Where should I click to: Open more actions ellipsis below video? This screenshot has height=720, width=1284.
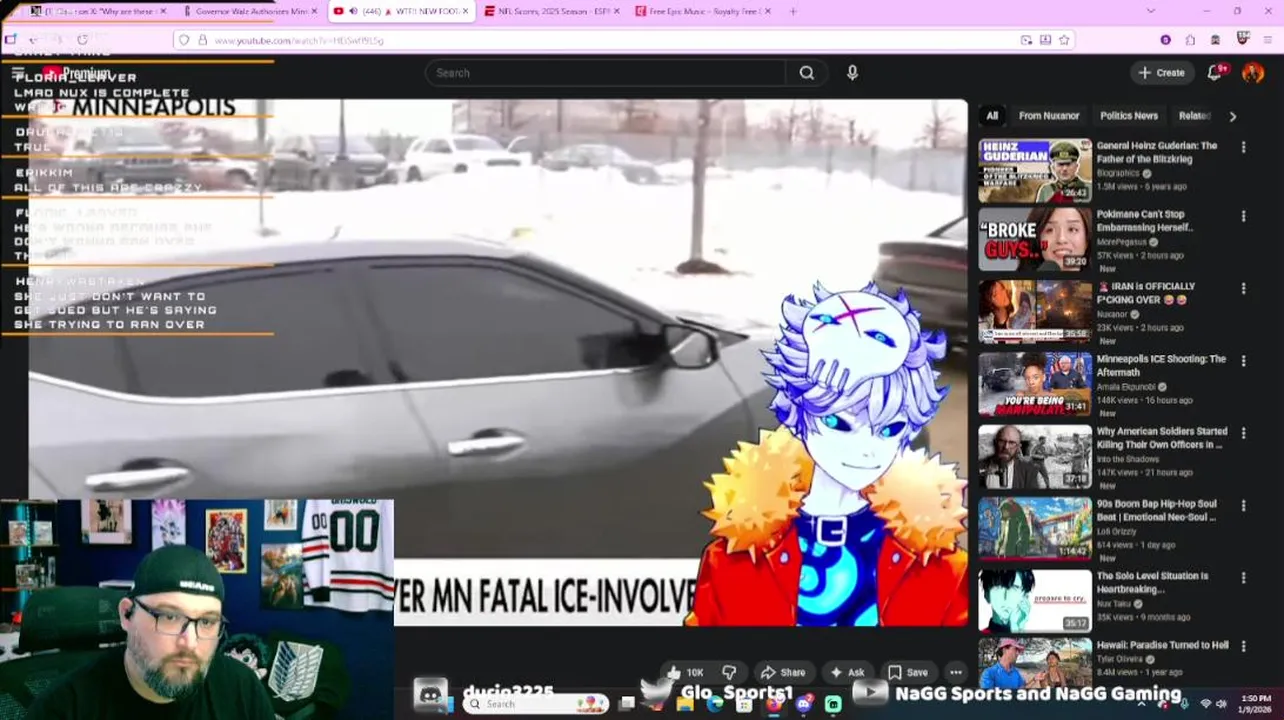(x=956, y=672)
